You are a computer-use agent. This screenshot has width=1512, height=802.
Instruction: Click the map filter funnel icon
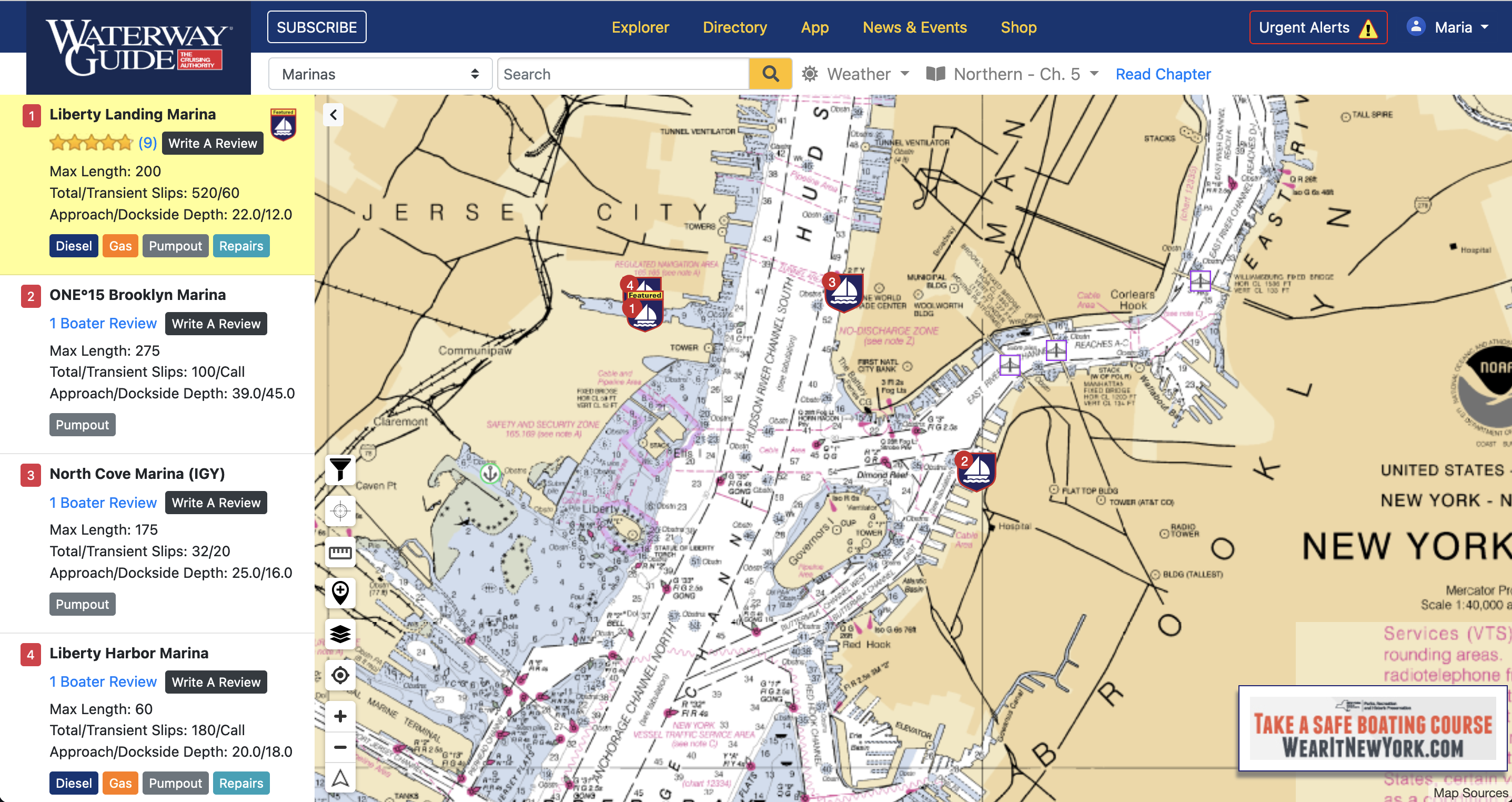click(x=340, y=470)
